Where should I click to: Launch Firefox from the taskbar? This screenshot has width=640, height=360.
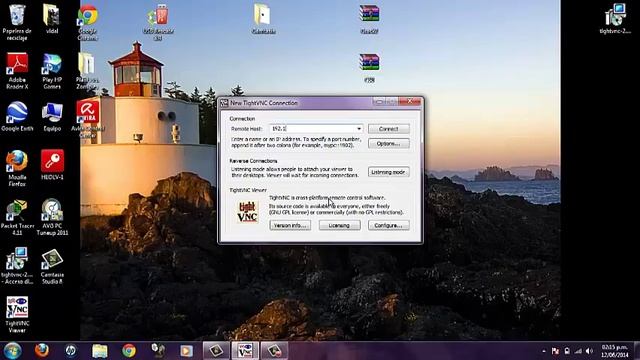(x=42, y=351)
